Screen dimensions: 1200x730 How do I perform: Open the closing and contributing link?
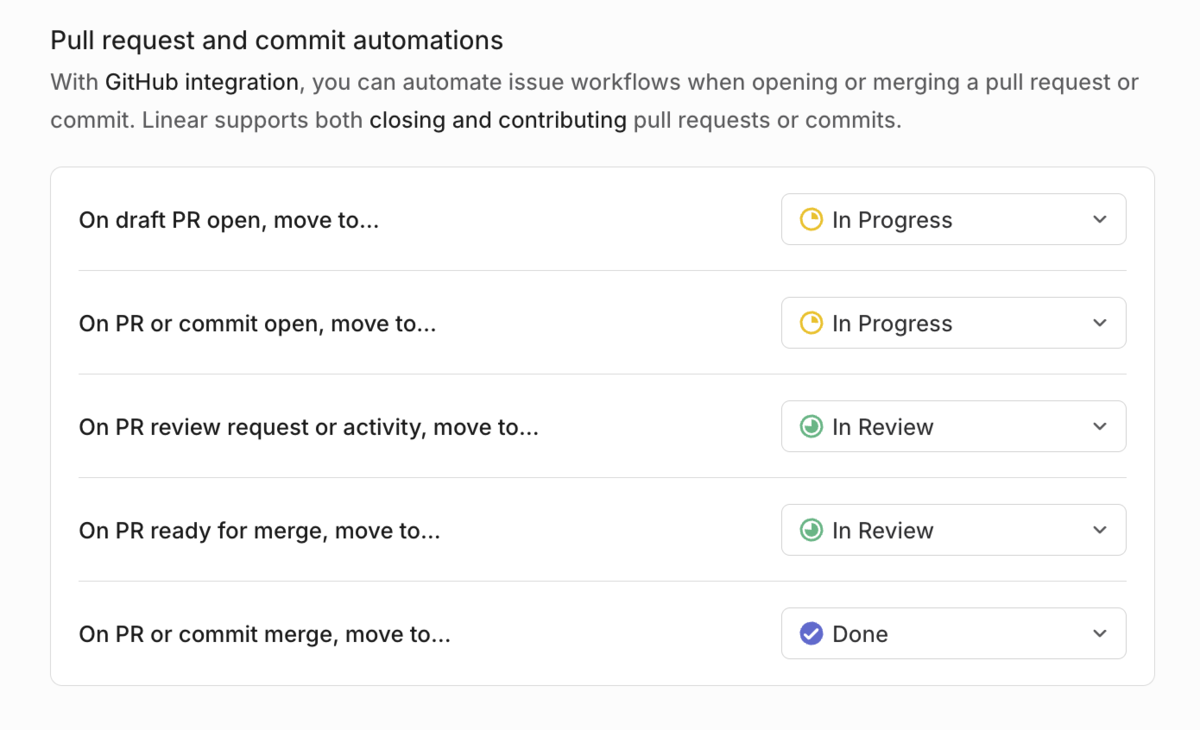(x=498, y=121)
